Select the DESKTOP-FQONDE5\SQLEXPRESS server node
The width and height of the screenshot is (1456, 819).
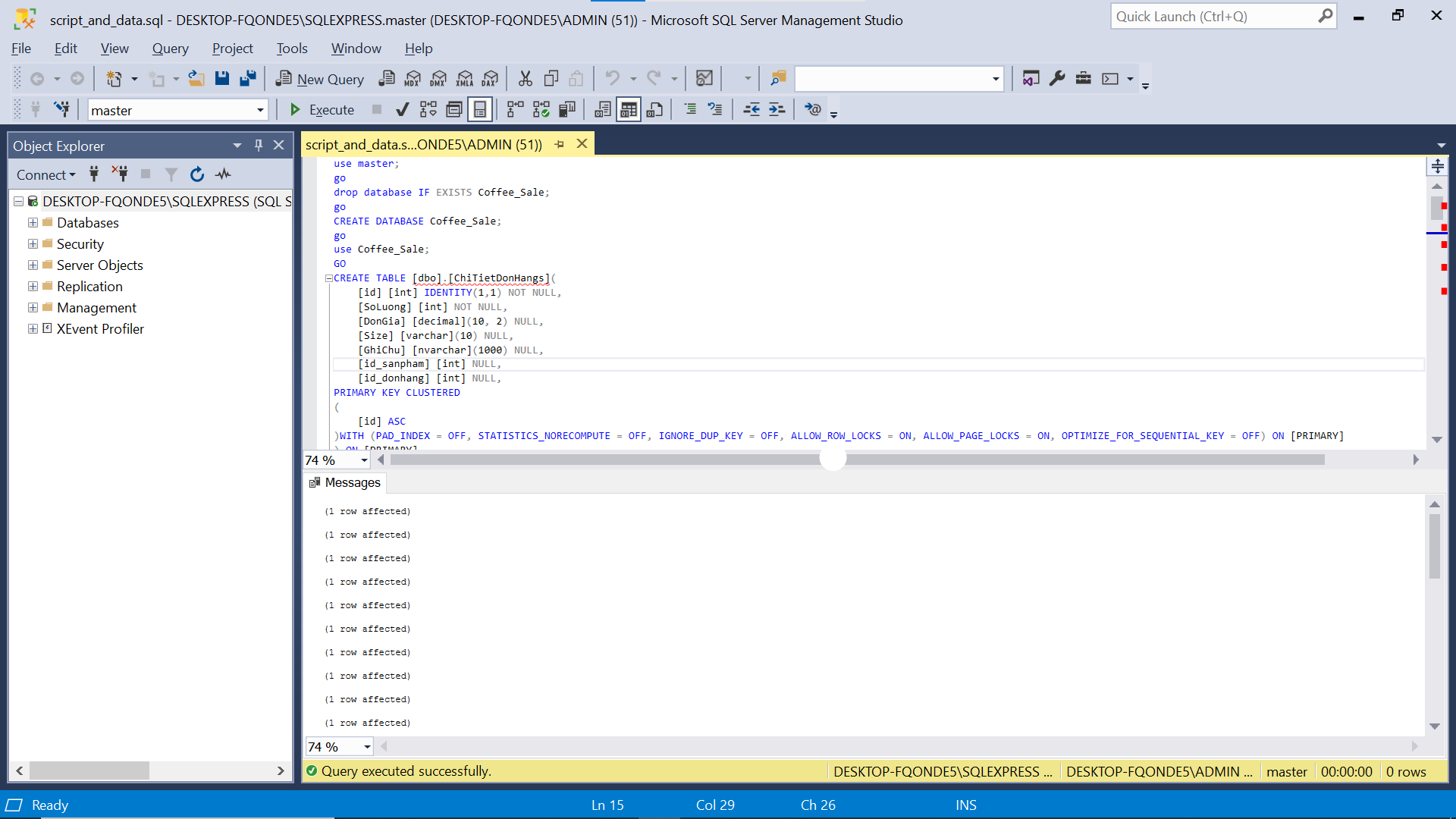[x=166, y=202]
